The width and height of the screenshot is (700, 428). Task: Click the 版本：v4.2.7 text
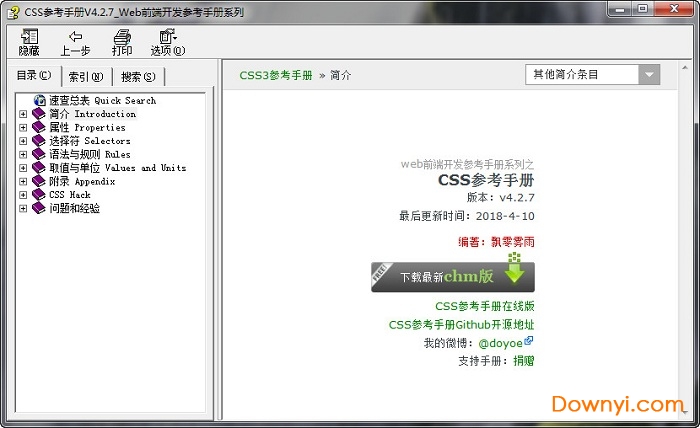coord(500,197)
